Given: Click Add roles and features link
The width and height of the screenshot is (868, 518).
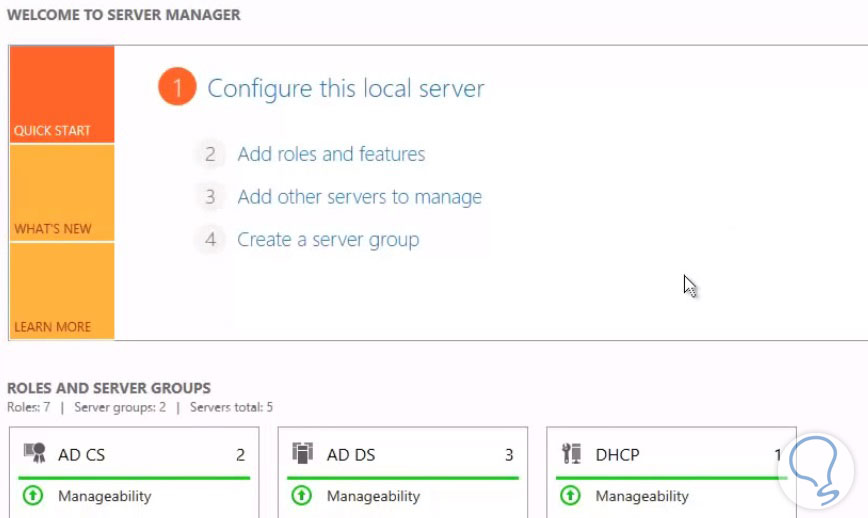Looking at the screenshot, I should pos(331,155).
